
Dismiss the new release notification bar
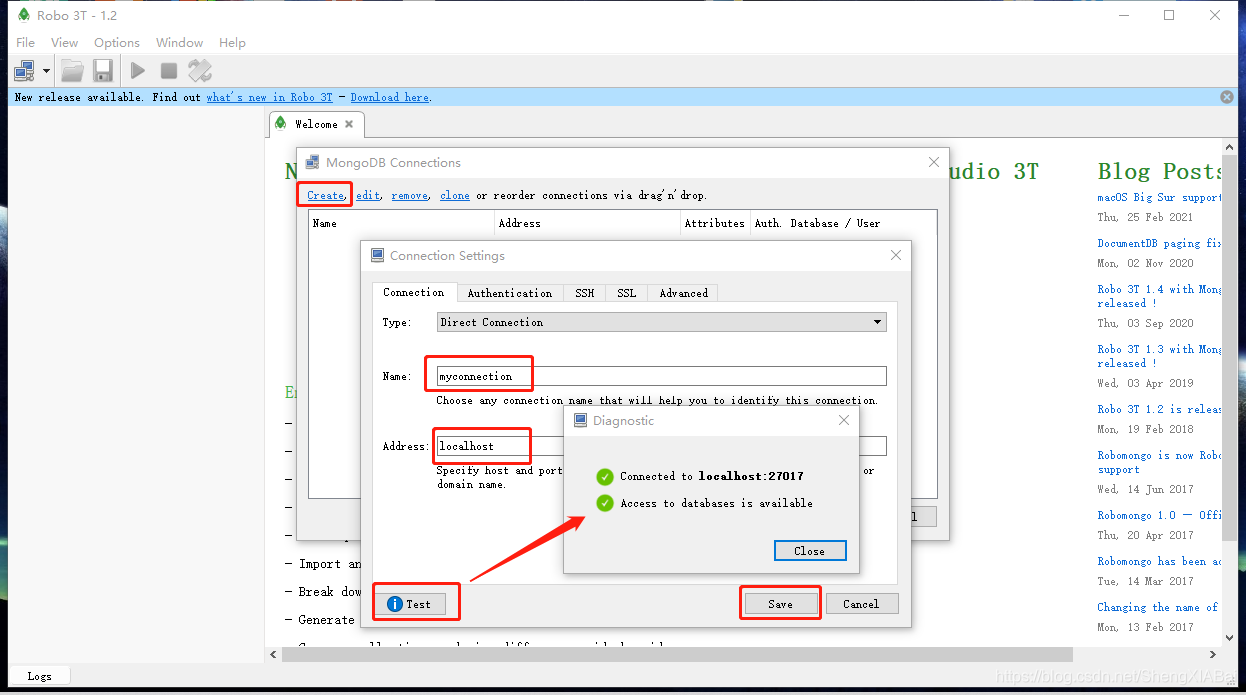pos(1227,97)
